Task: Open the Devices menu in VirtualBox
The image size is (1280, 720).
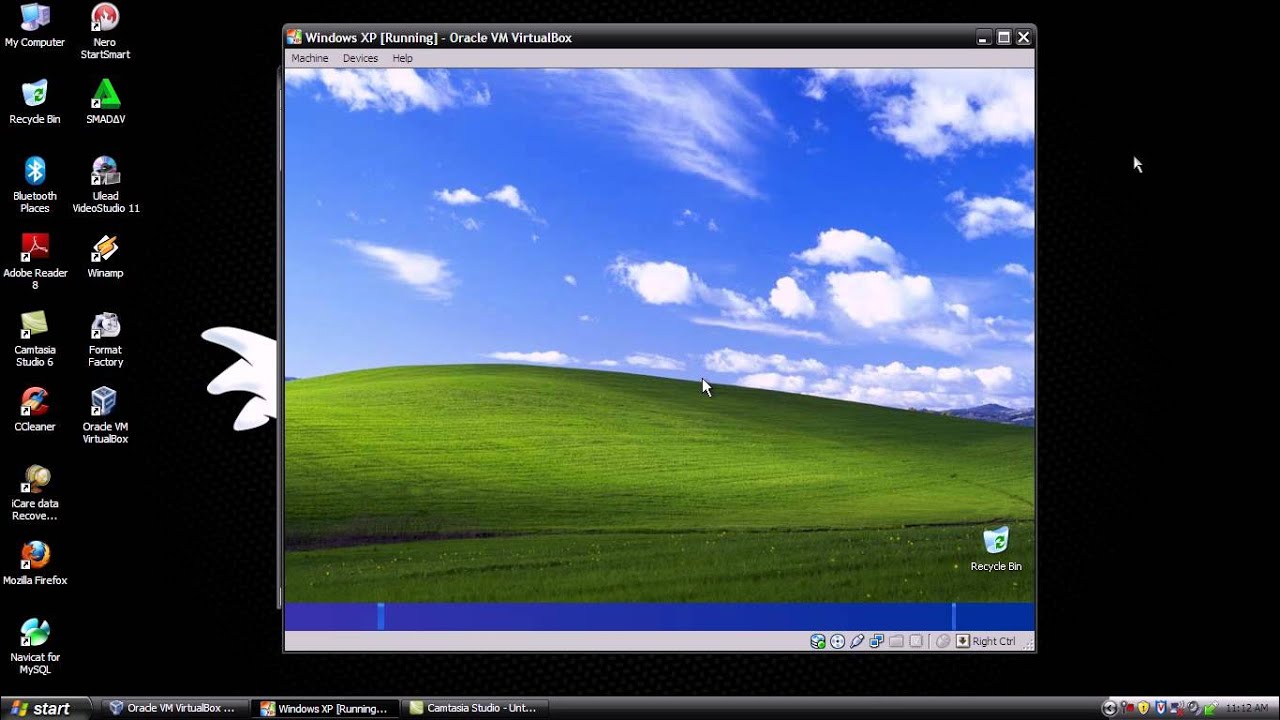Action: (360, 58)
